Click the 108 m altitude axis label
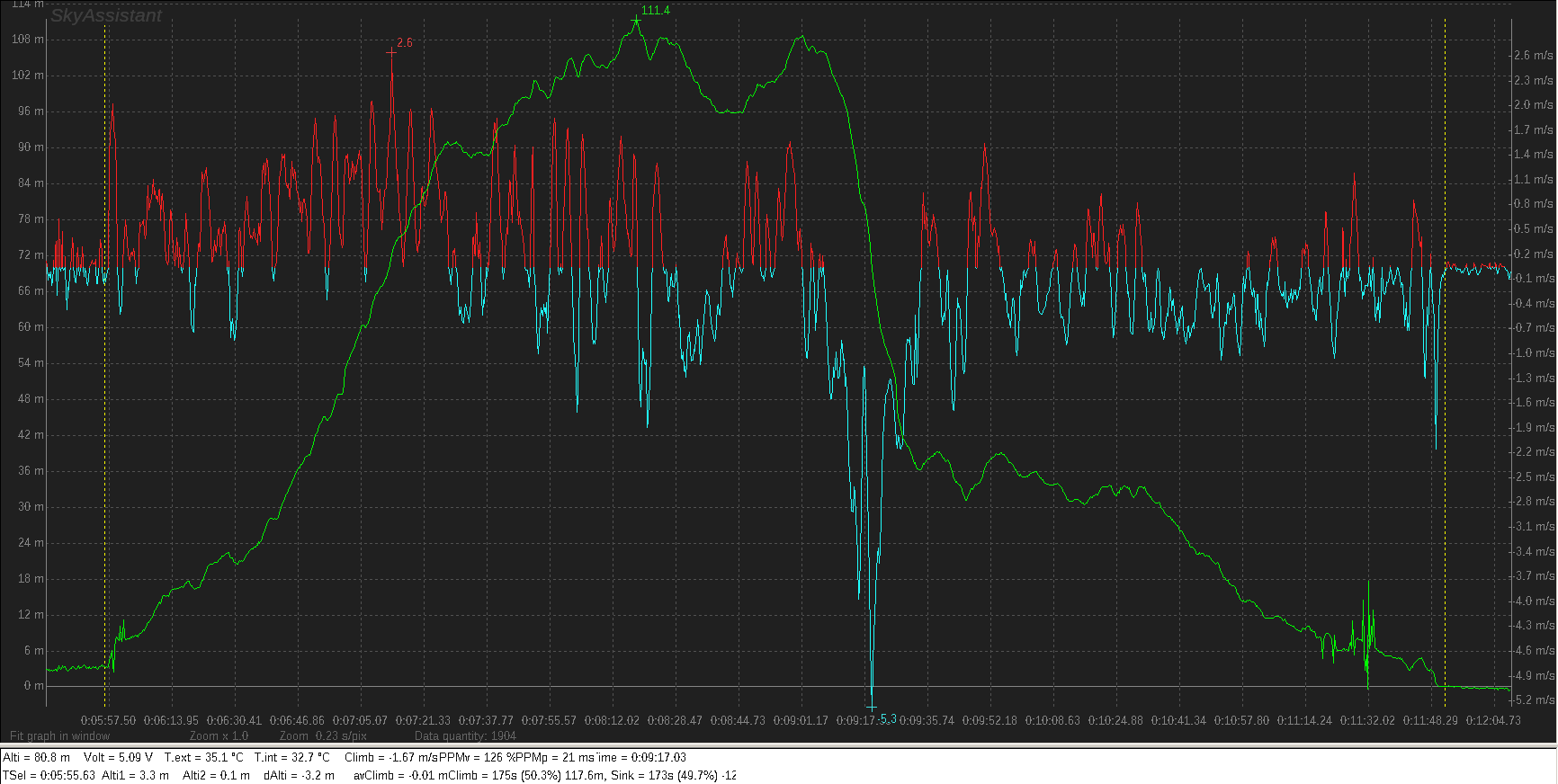 (28, 39)
